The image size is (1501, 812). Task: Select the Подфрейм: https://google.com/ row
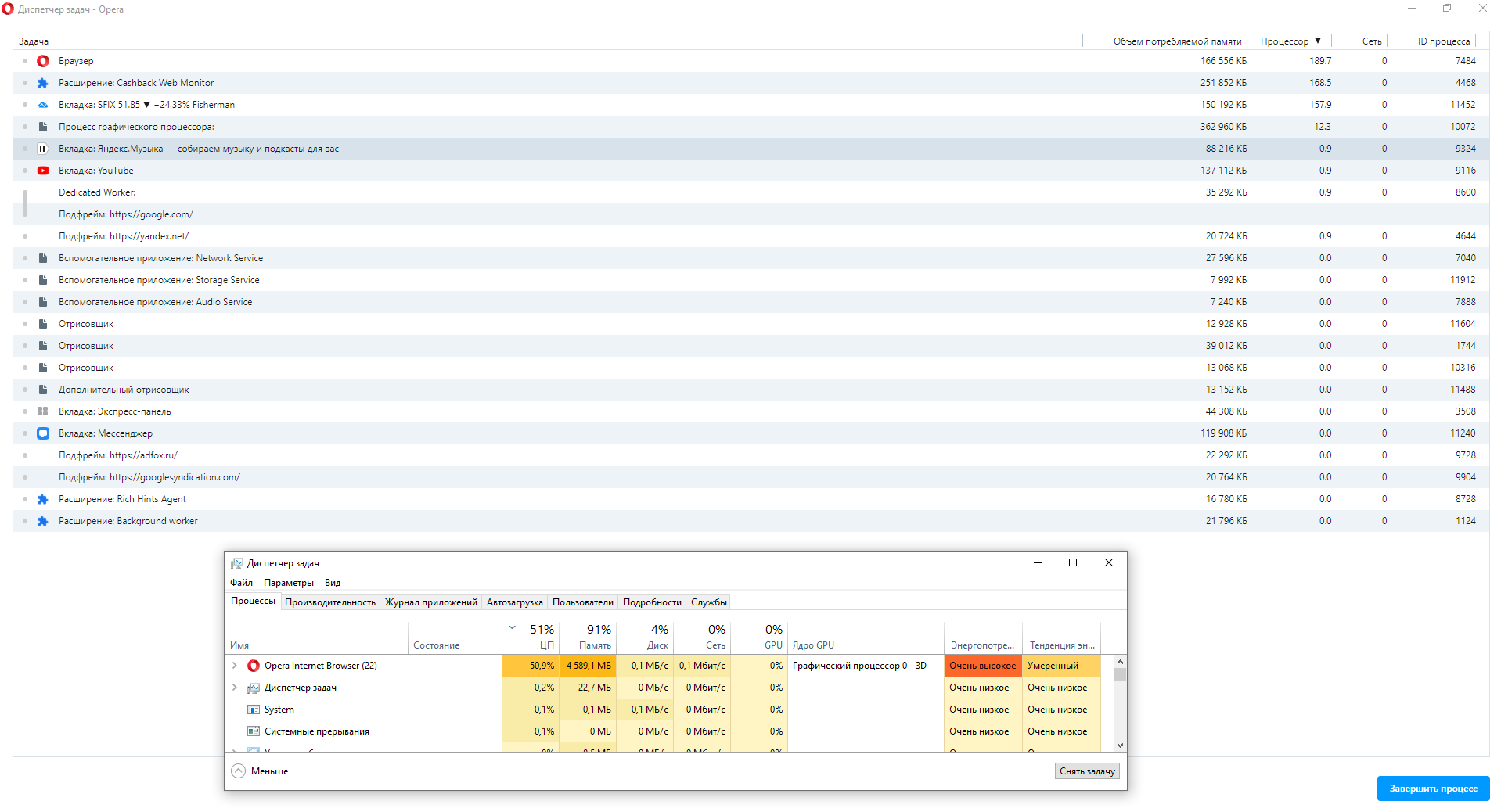click(751, 214)
